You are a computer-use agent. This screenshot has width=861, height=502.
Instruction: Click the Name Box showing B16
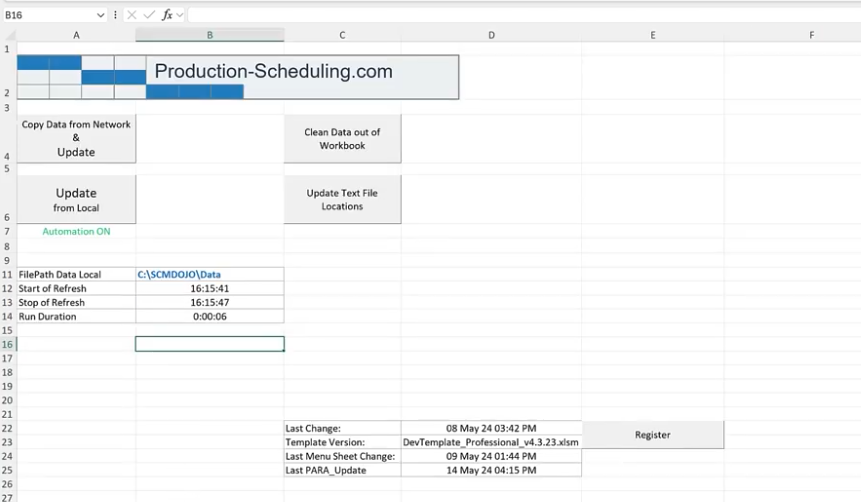click(49, 15)
